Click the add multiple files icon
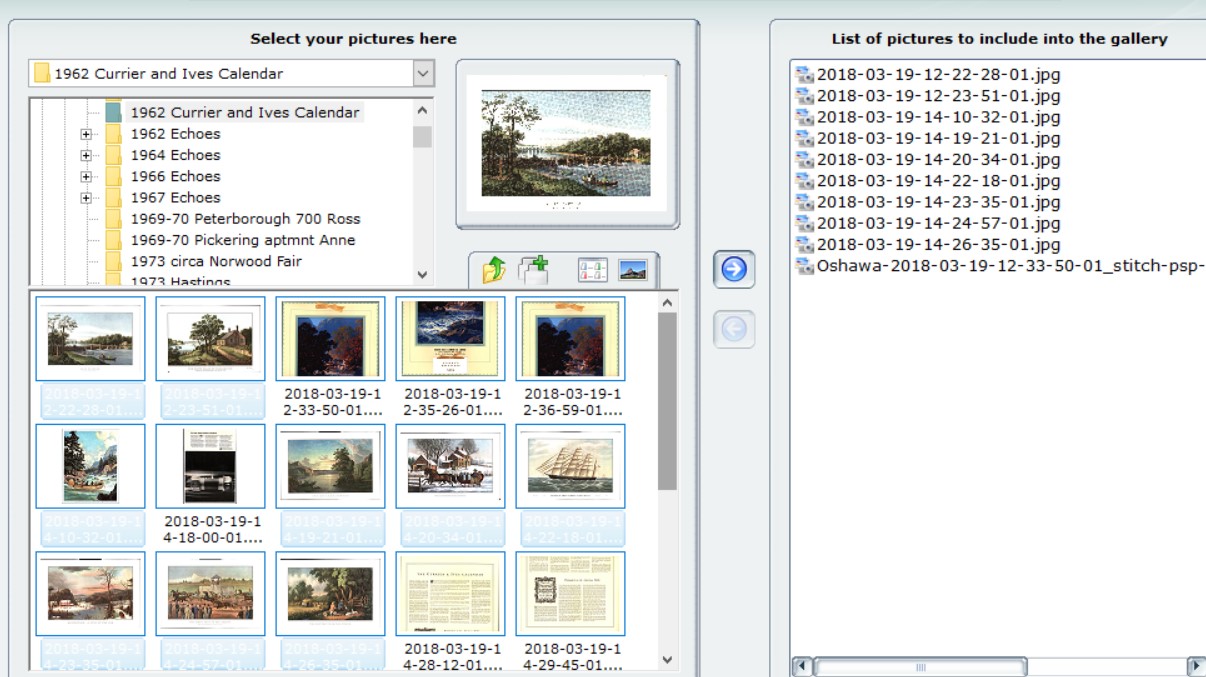This screenshot has height=677, width=1206. [x=534, y=270]
